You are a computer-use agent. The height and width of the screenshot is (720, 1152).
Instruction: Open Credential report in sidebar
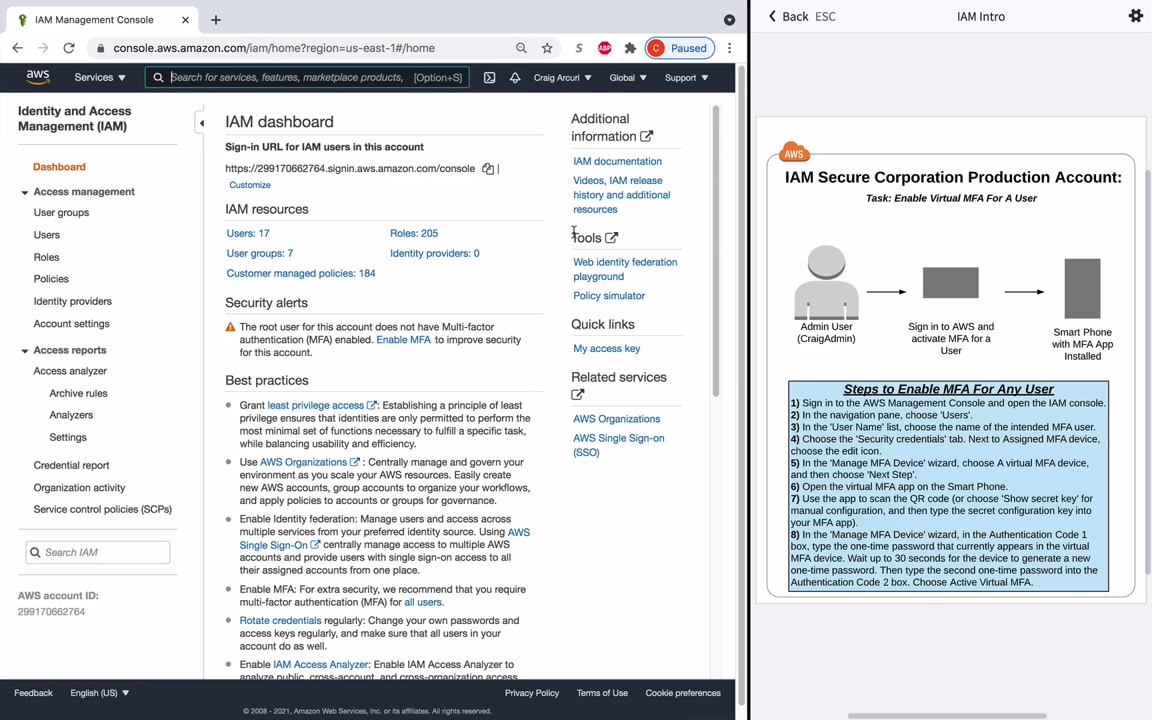(x=71, y=465)
